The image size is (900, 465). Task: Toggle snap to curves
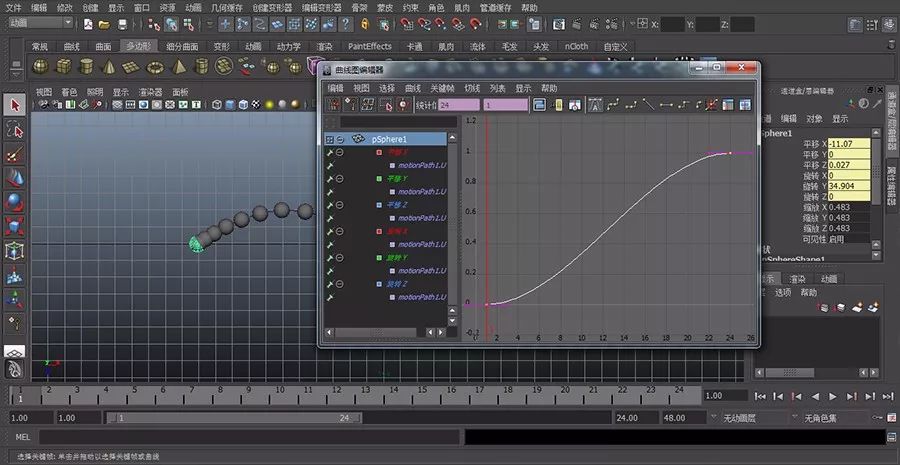point(424,24)
